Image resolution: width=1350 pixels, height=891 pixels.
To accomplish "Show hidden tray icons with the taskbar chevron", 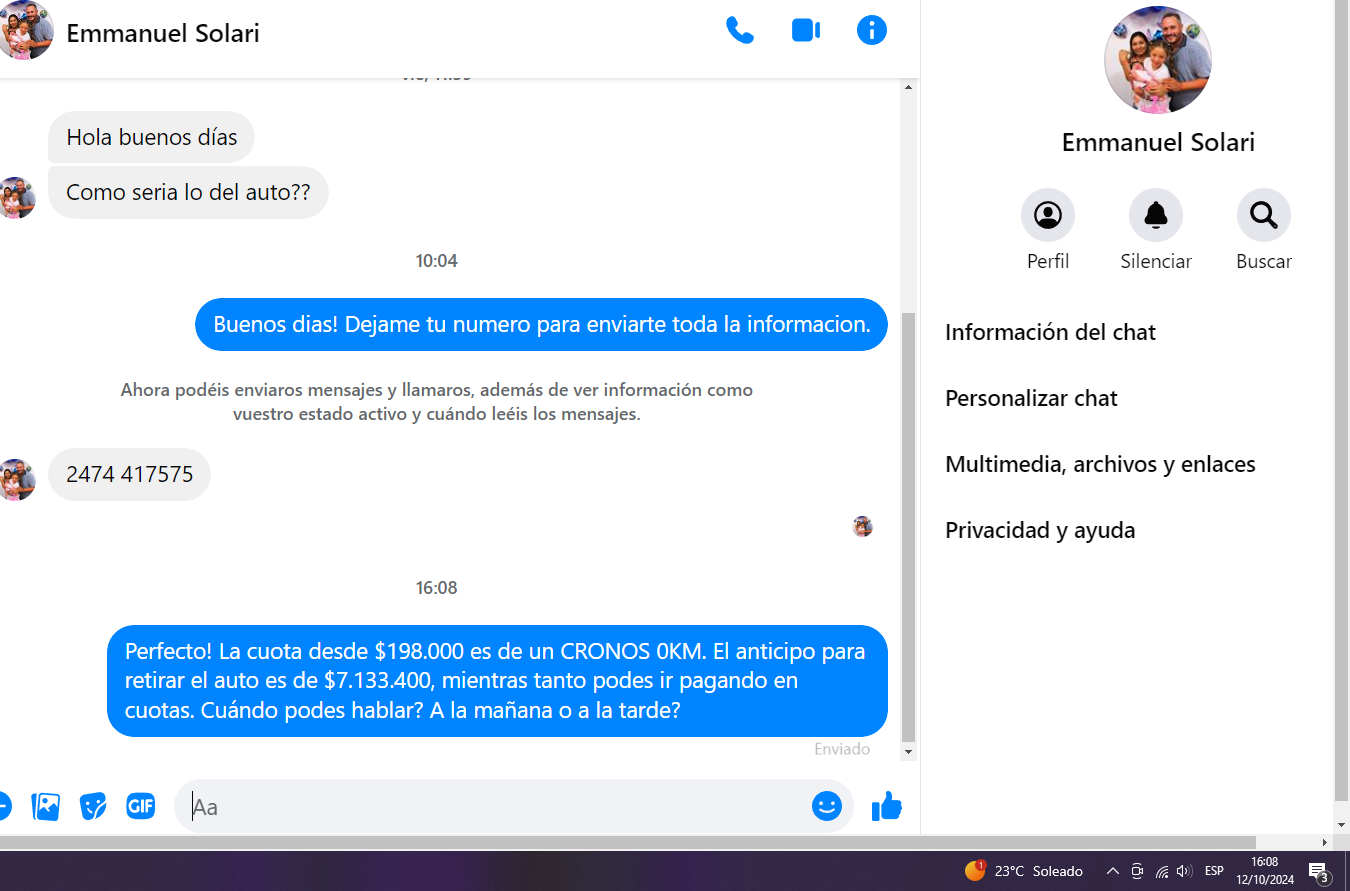I will [x=1112, y=871].
